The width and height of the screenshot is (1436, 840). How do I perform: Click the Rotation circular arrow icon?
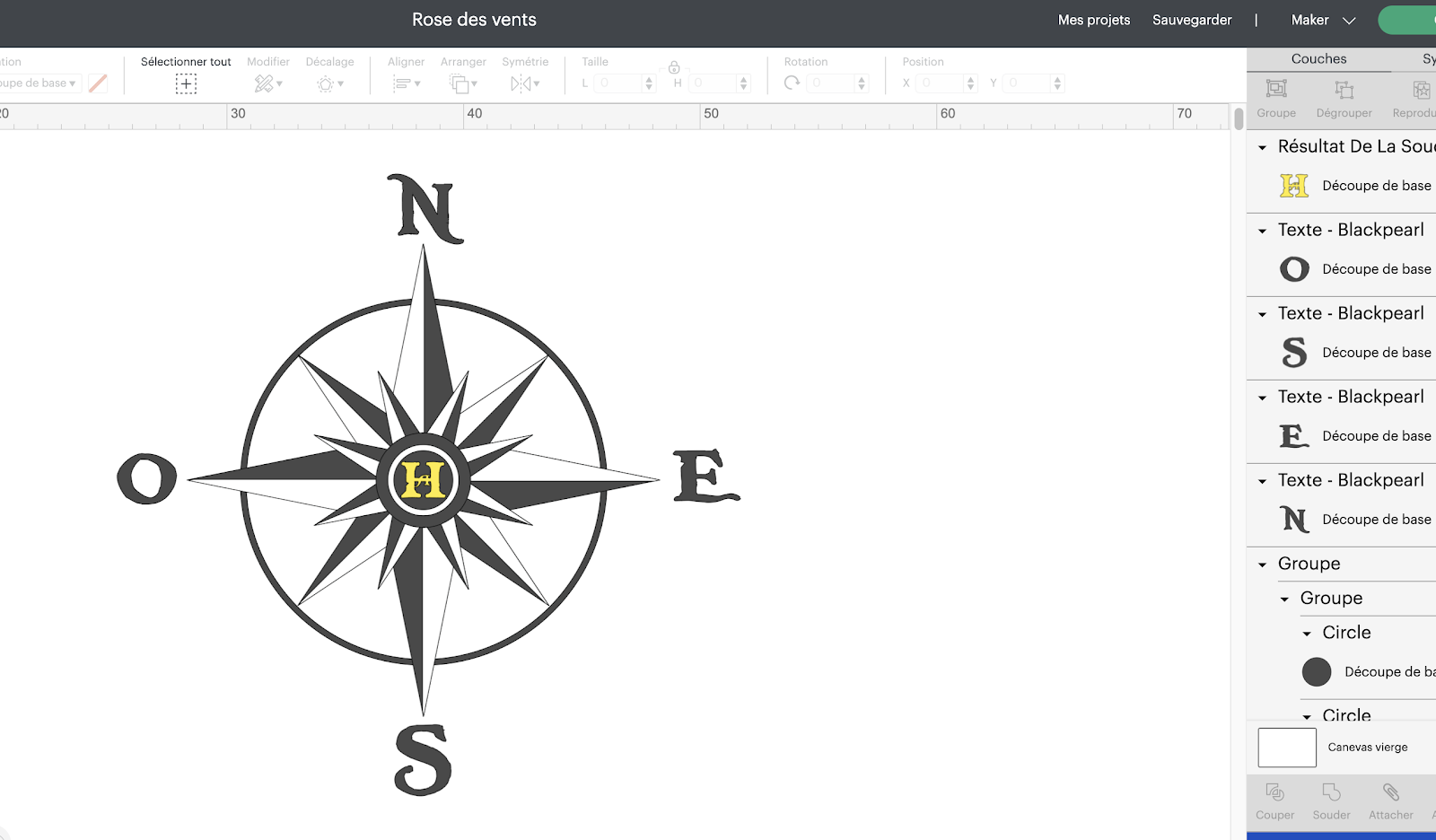tap(792, 83)
